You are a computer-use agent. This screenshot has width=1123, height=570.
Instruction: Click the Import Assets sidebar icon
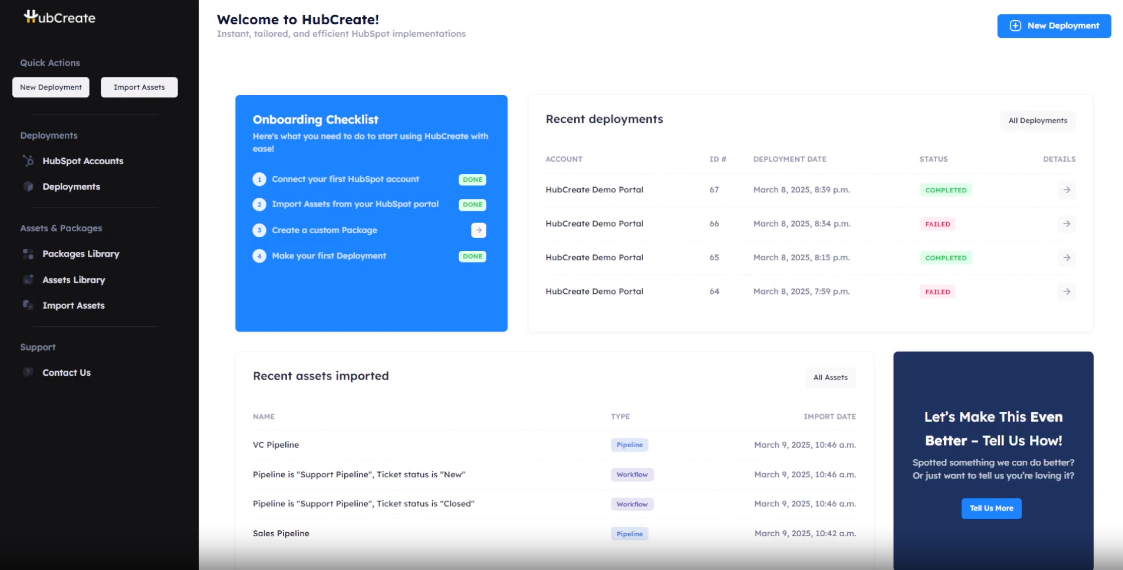[x=28, y=305]
